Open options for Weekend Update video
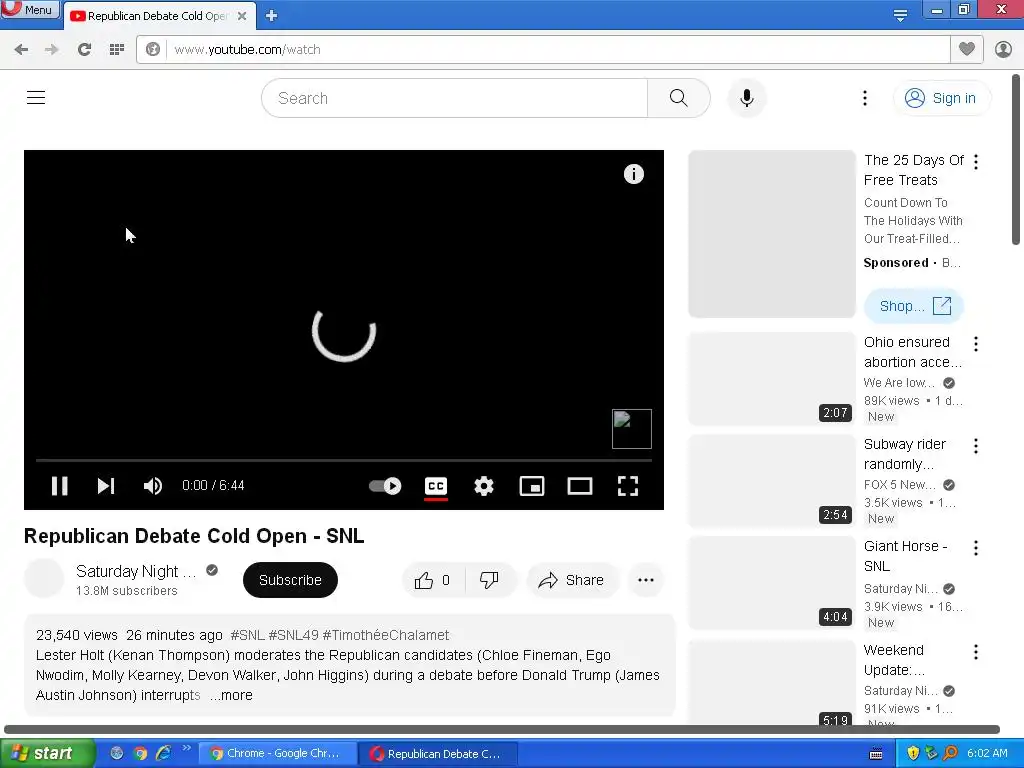Viewport: 1024px width, 768px height. (976, 652)
